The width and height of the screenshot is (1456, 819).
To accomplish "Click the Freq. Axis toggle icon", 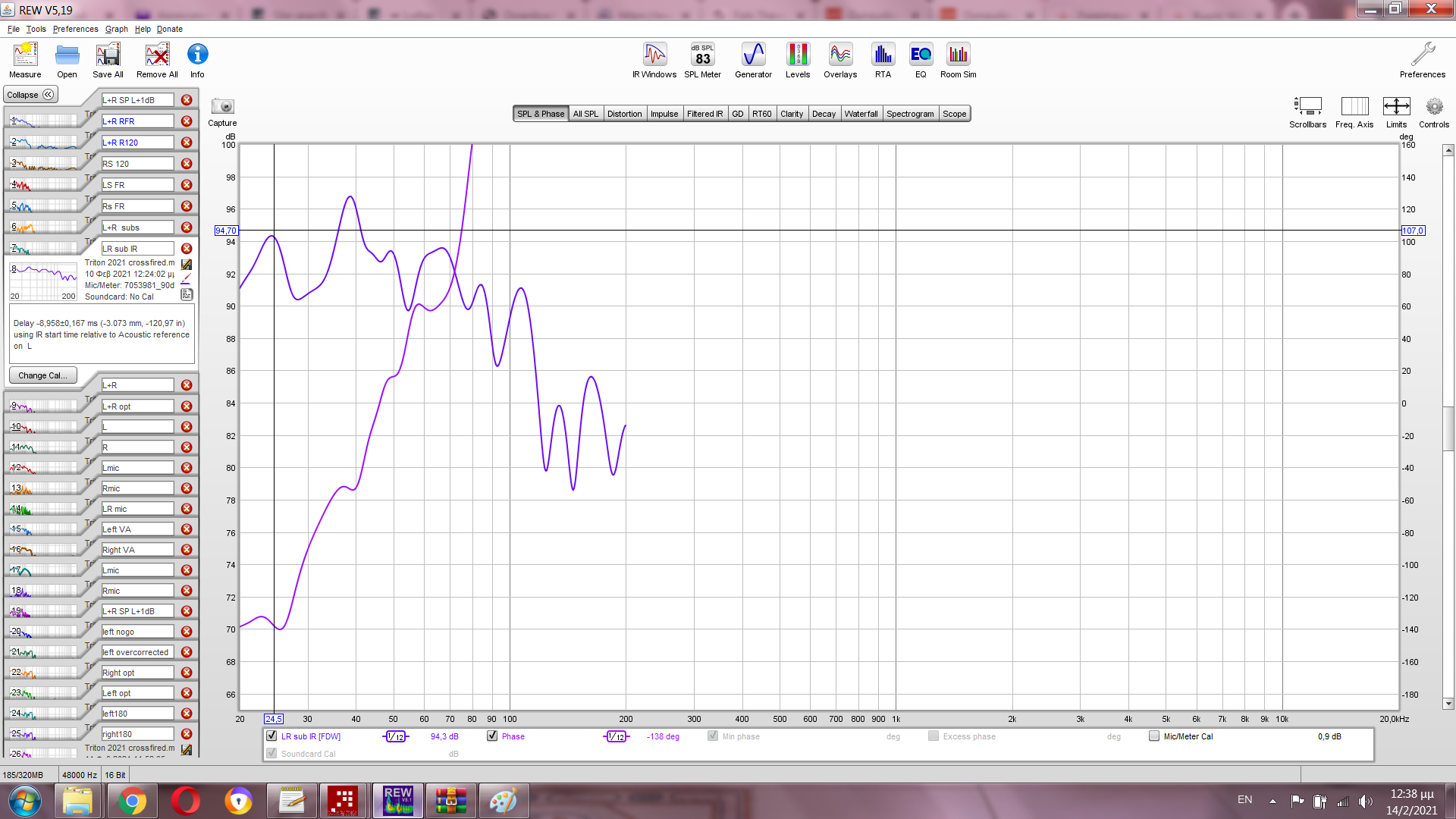I will (x=1354, y=106).
